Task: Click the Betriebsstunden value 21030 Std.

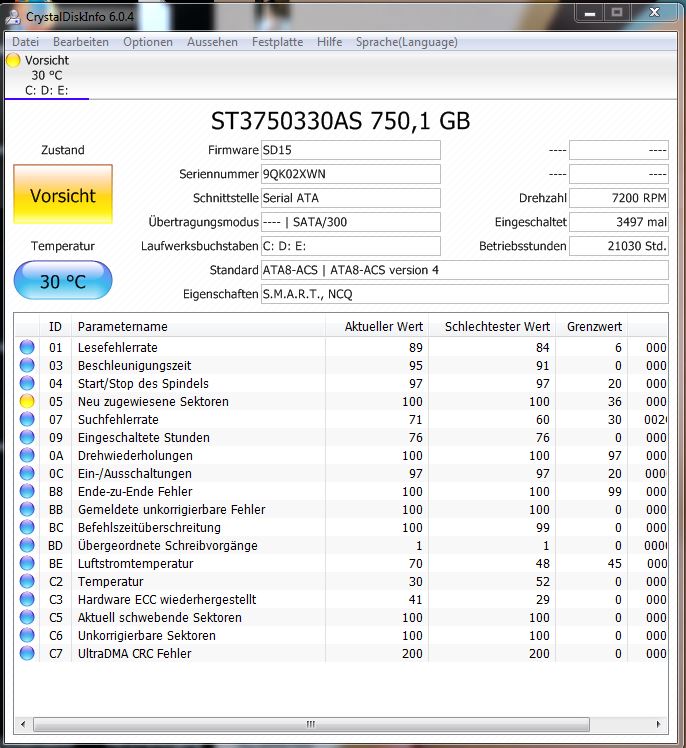Action: (619, 246)
